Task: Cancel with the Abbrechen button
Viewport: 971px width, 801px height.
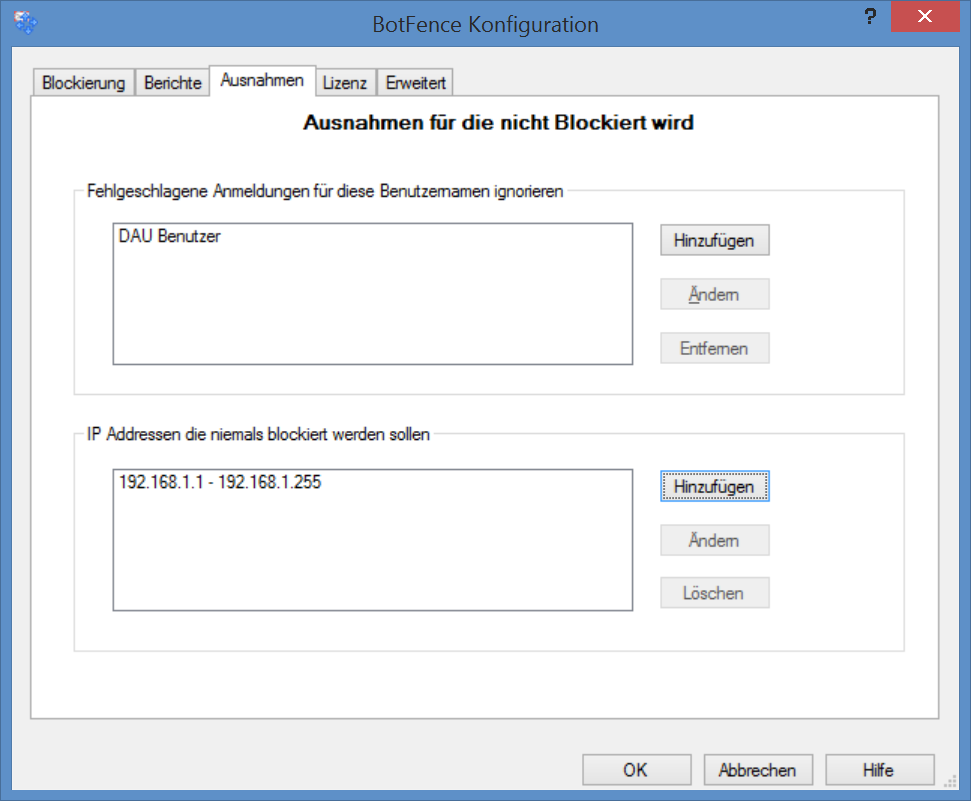Action: point(758,770)
